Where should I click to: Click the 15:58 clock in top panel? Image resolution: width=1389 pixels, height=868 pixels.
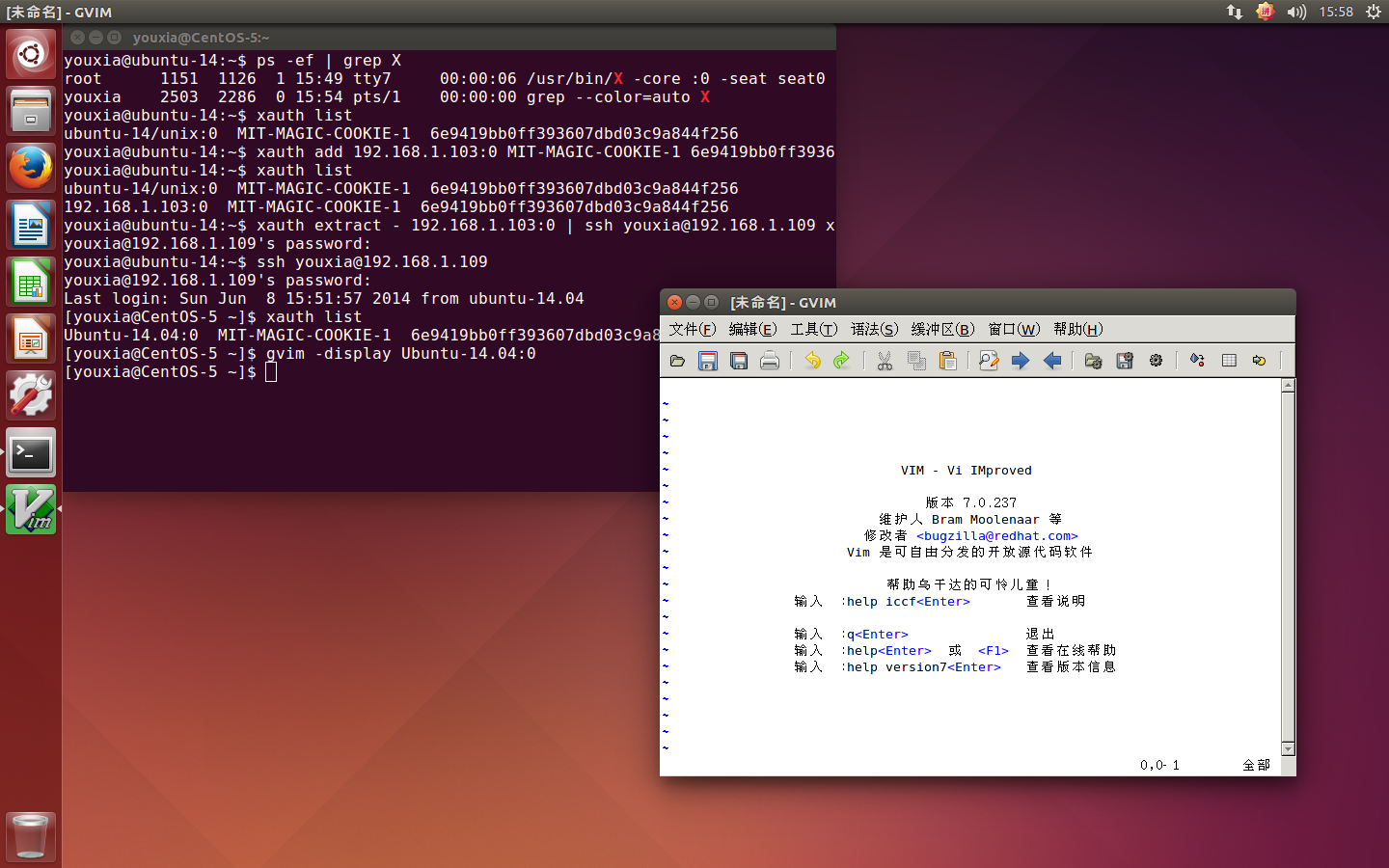tap(1336, 12)
